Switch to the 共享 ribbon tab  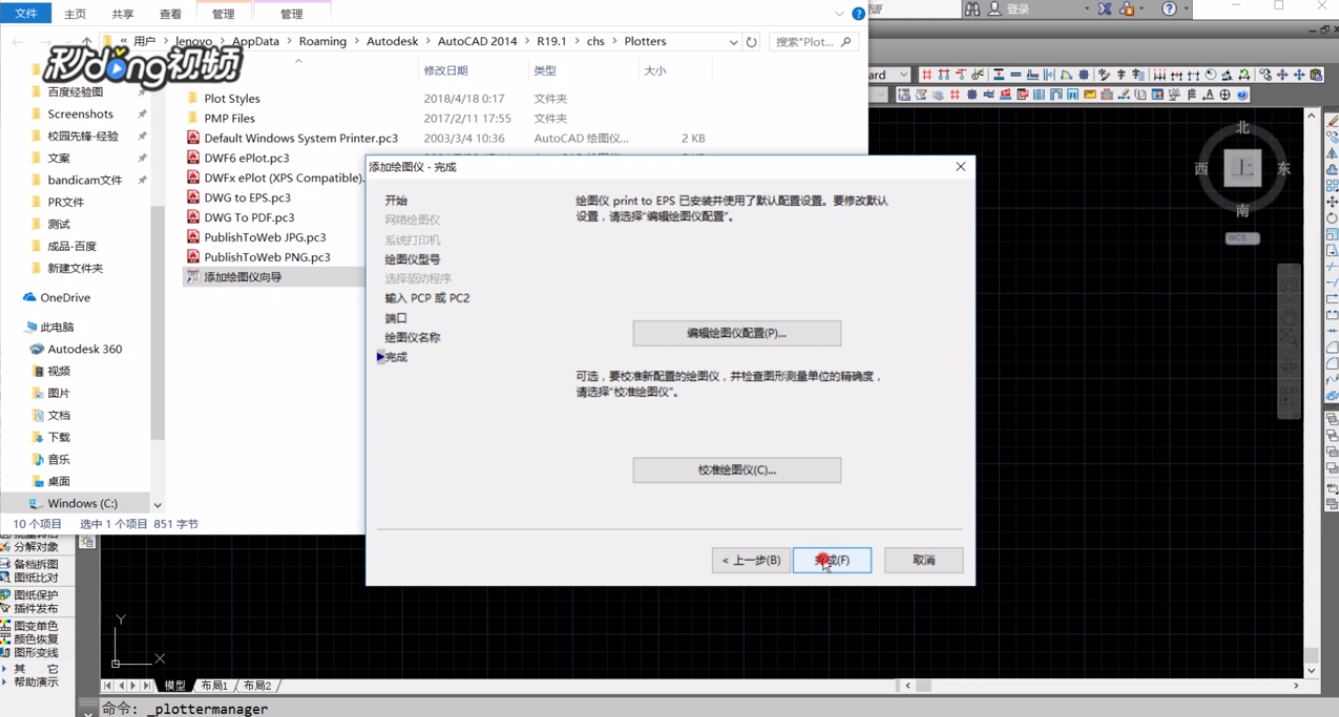[123, 14]
